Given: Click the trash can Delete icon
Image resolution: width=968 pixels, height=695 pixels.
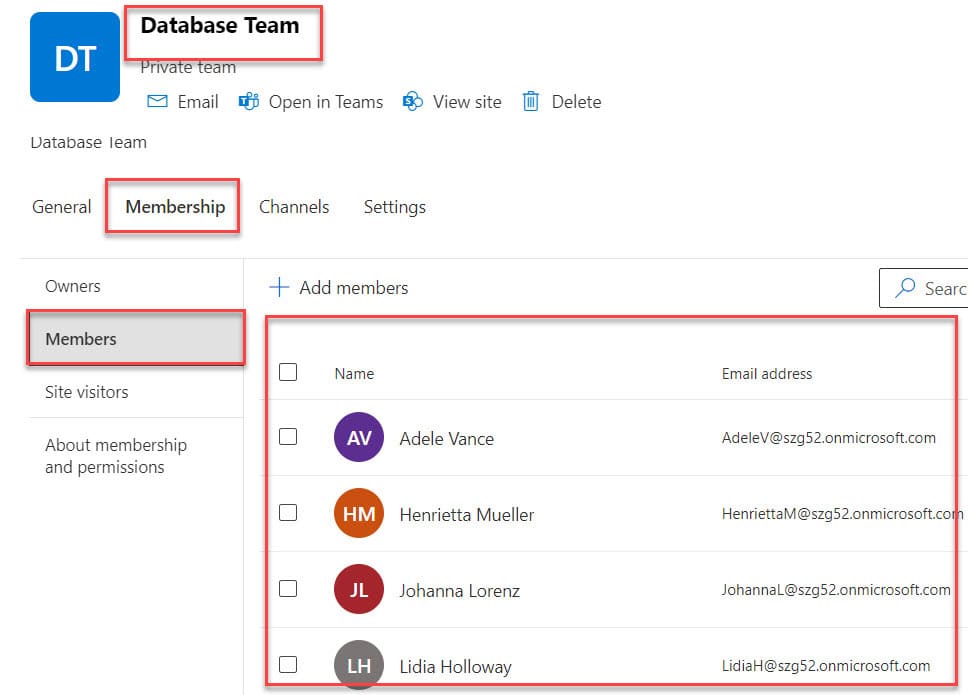Looking at the screenshot, I should (x=531, y=101).
